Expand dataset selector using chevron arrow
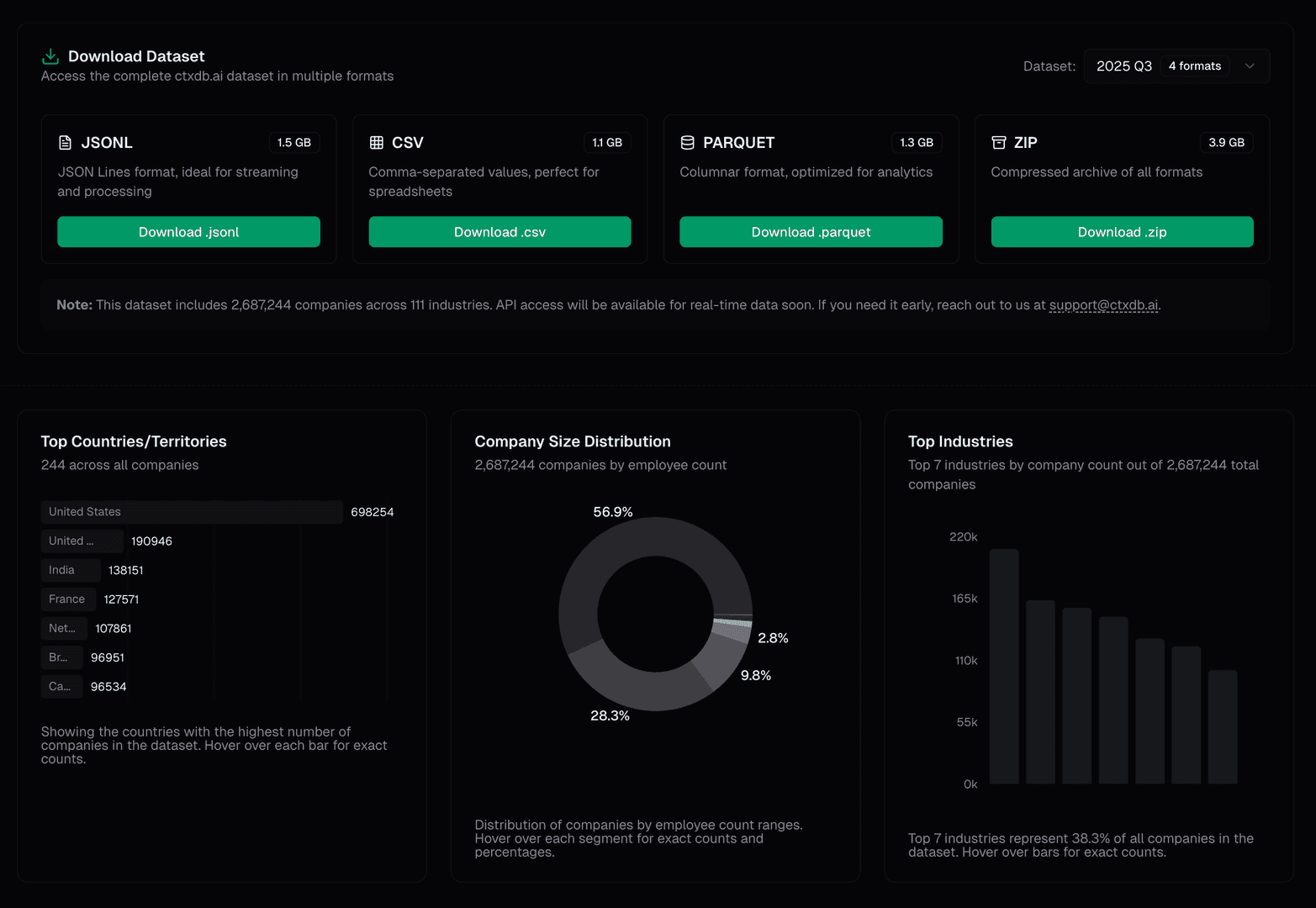The width and height of the screenshot is (1316, 908). click(1250, 66)
